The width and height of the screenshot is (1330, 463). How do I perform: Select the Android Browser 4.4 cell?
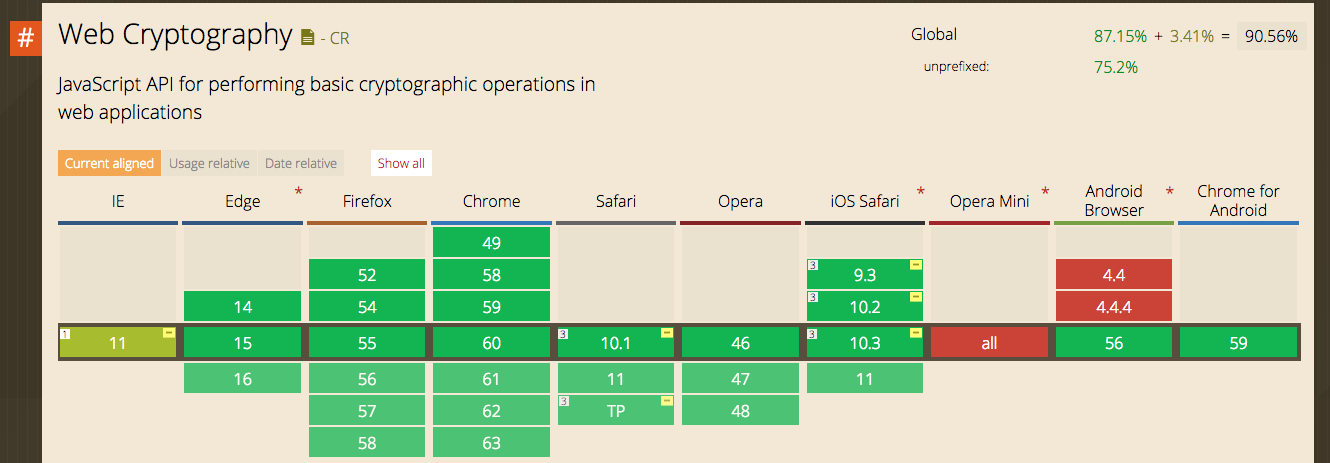(x=1114, y=274)
